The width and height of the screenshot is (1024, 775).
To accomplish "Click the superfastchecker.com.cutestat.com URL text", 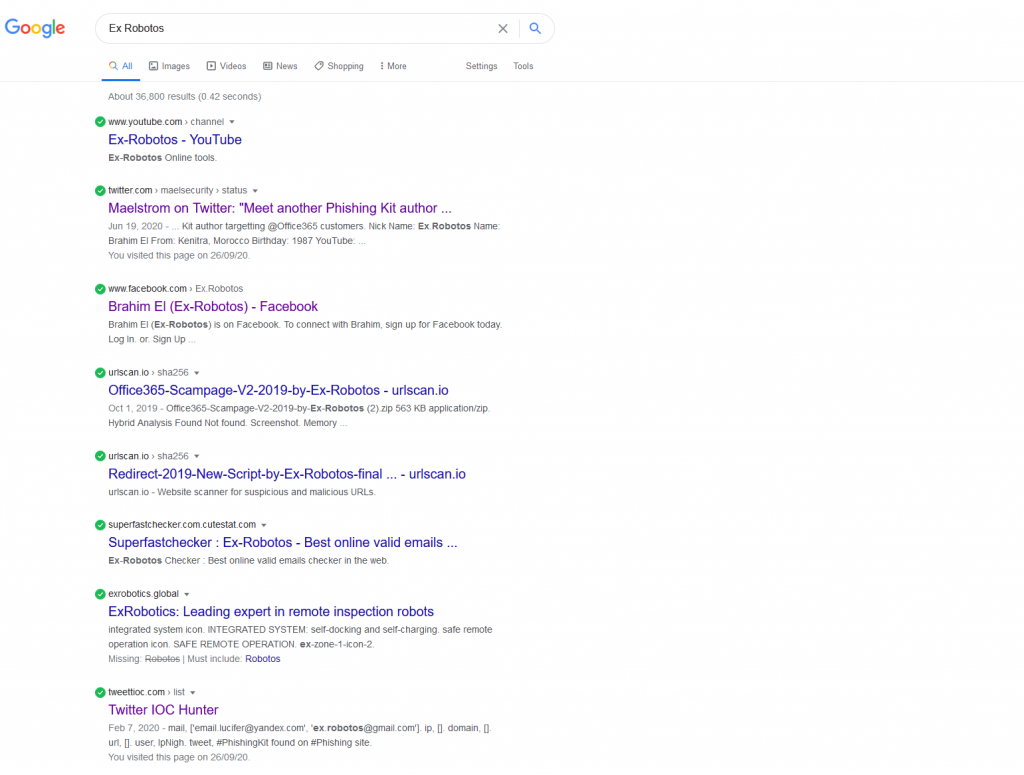I will [x=182, y=525].
